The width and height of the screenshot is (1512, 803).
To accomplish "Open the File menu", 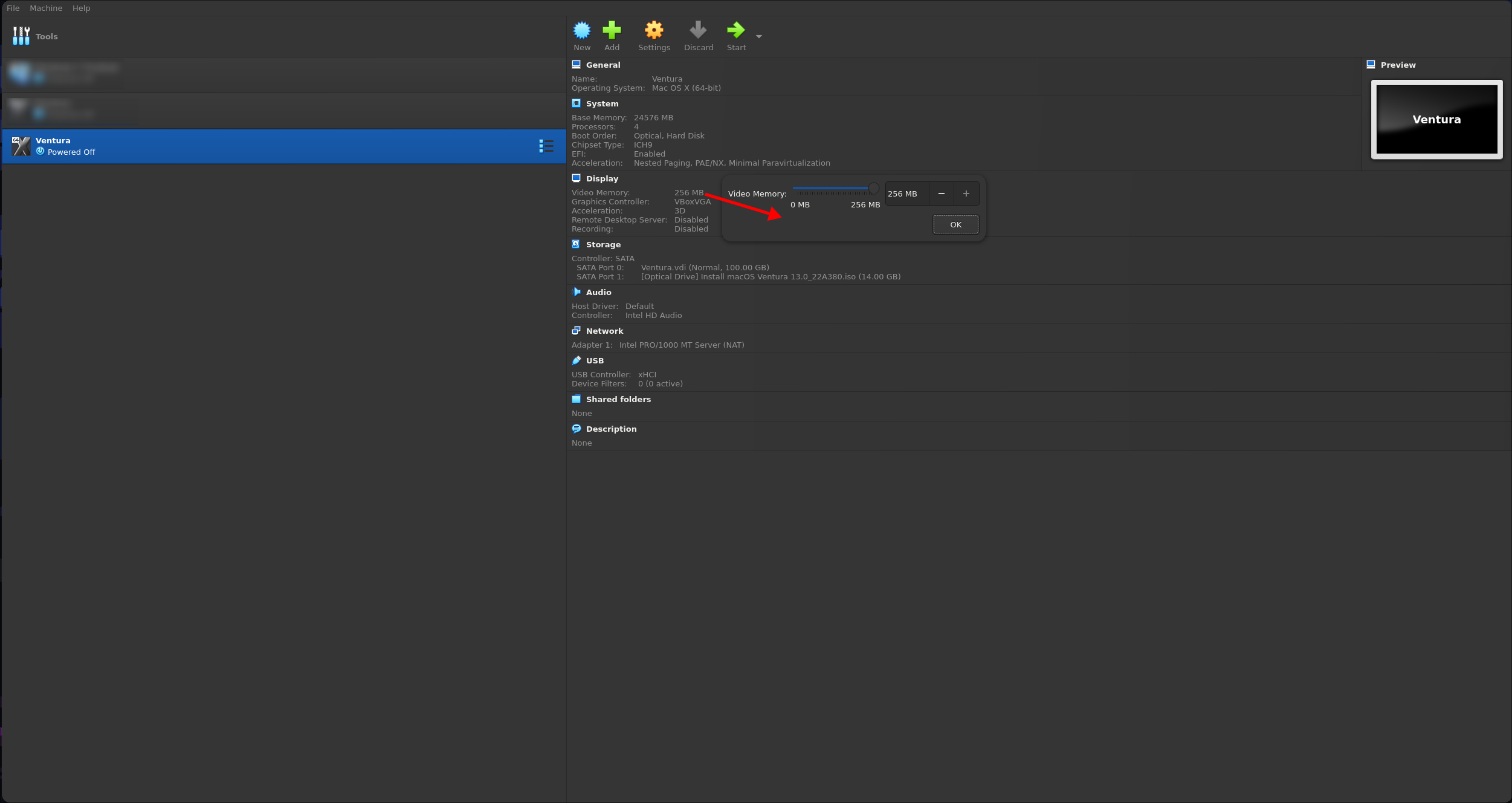I will point(13,8).
